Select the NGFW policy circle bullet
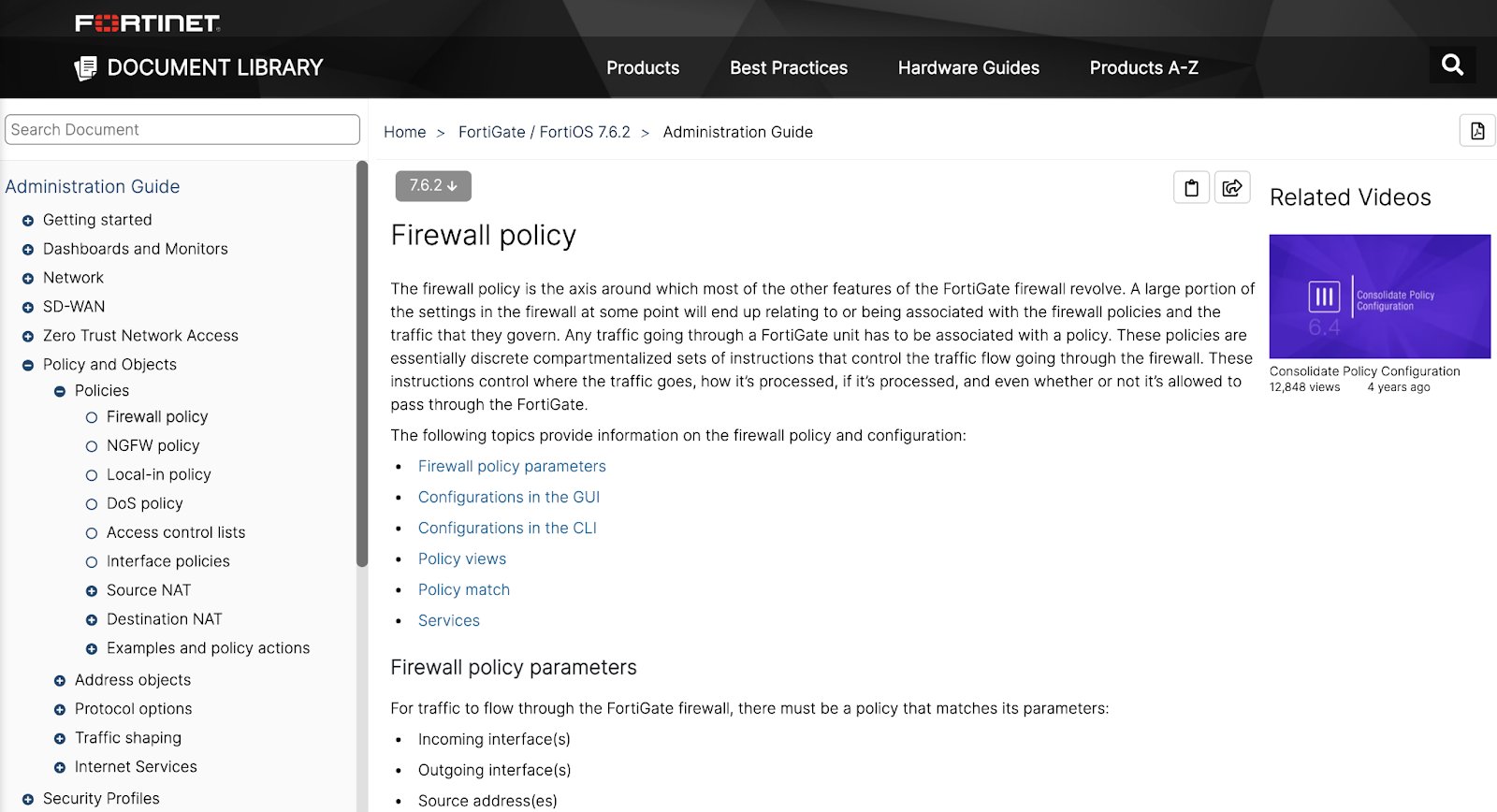 (x=92, y=446)
